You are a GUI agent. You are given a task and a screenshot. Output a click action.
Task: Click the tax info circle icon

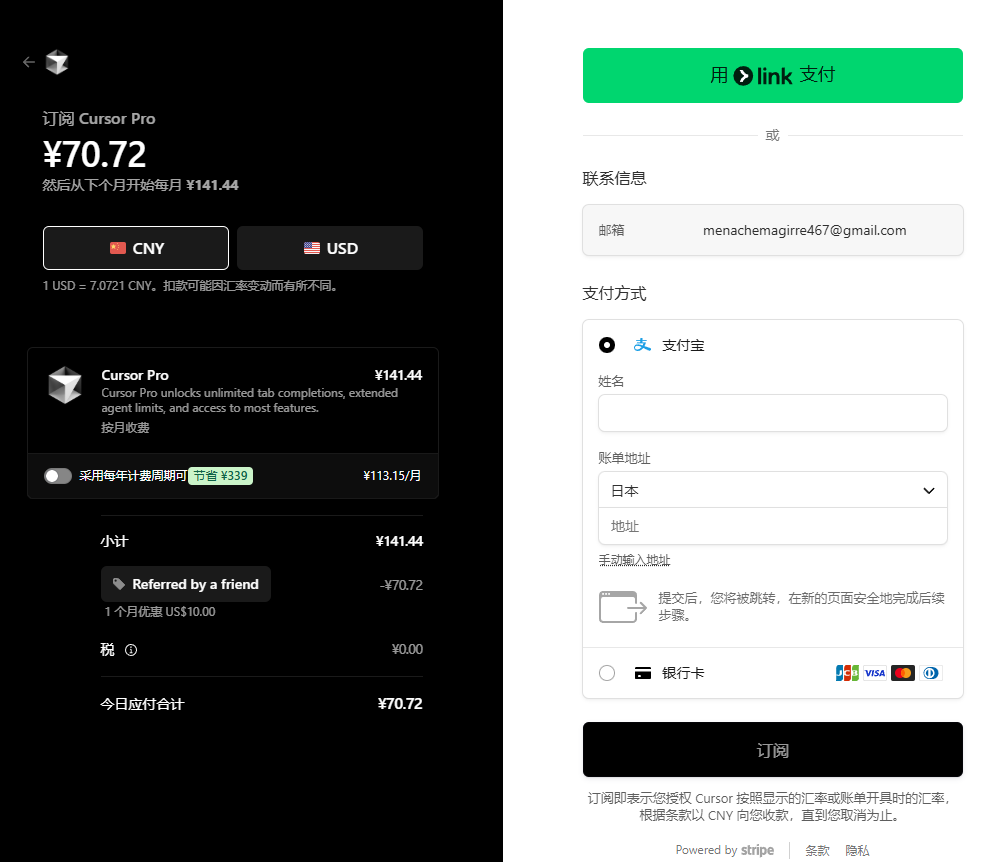pos(131,650)
